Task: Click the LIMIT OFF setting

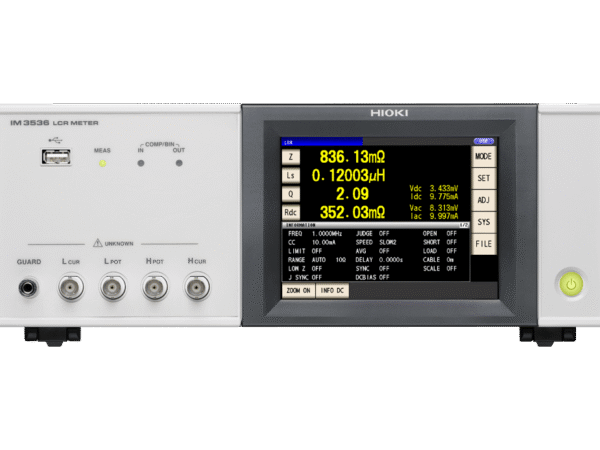Action: tap(305, 251)
